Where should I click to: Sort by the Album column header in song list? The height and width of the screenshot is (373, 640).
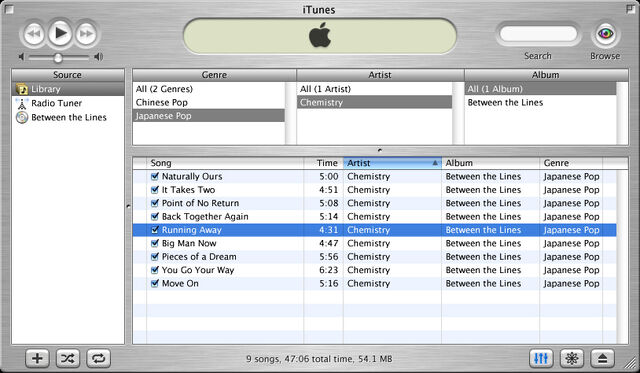(490, 163)
